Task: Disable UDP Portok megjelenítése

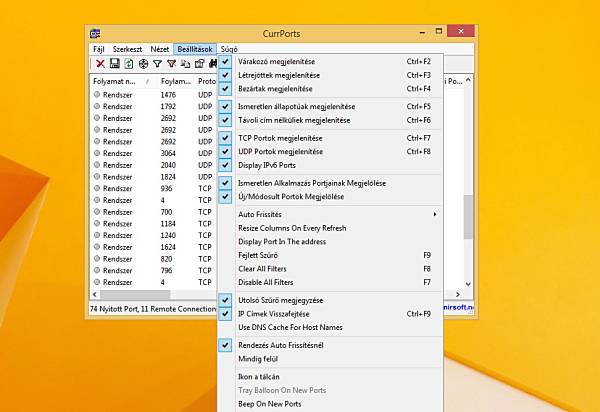Action: pyautogui.click(x=330, y=151)
